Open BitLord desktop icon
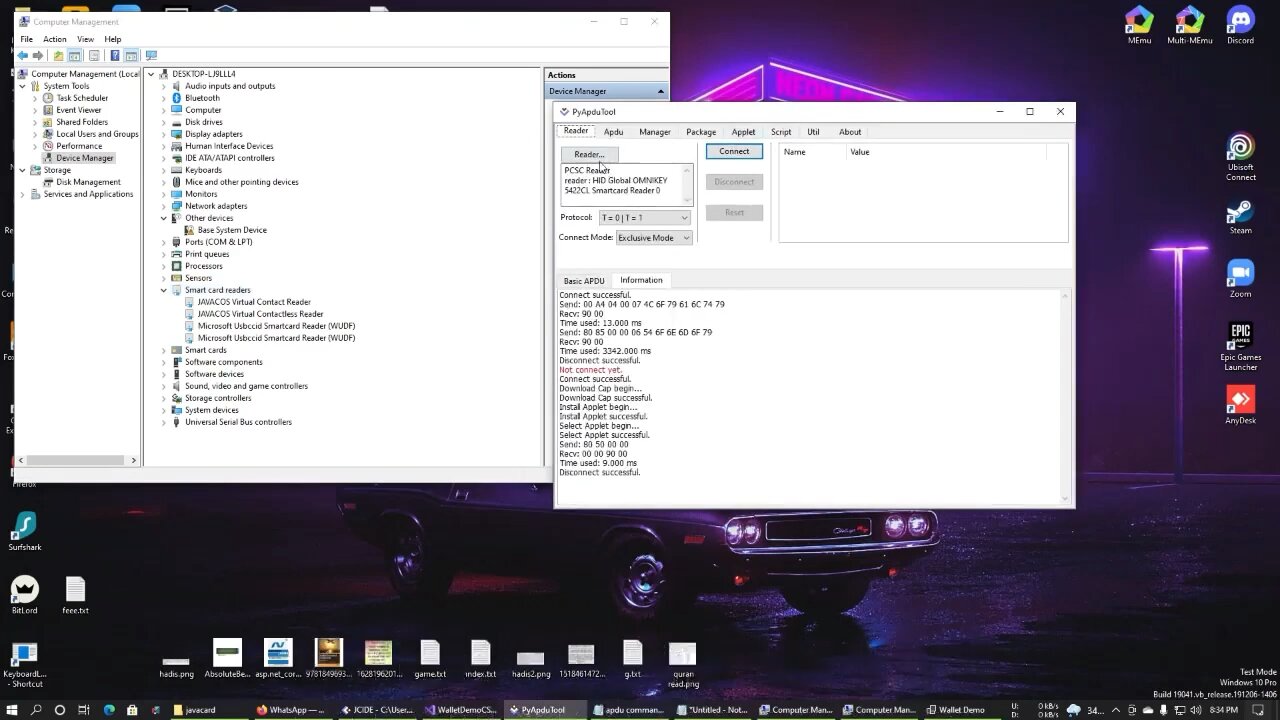 point(24,594)
